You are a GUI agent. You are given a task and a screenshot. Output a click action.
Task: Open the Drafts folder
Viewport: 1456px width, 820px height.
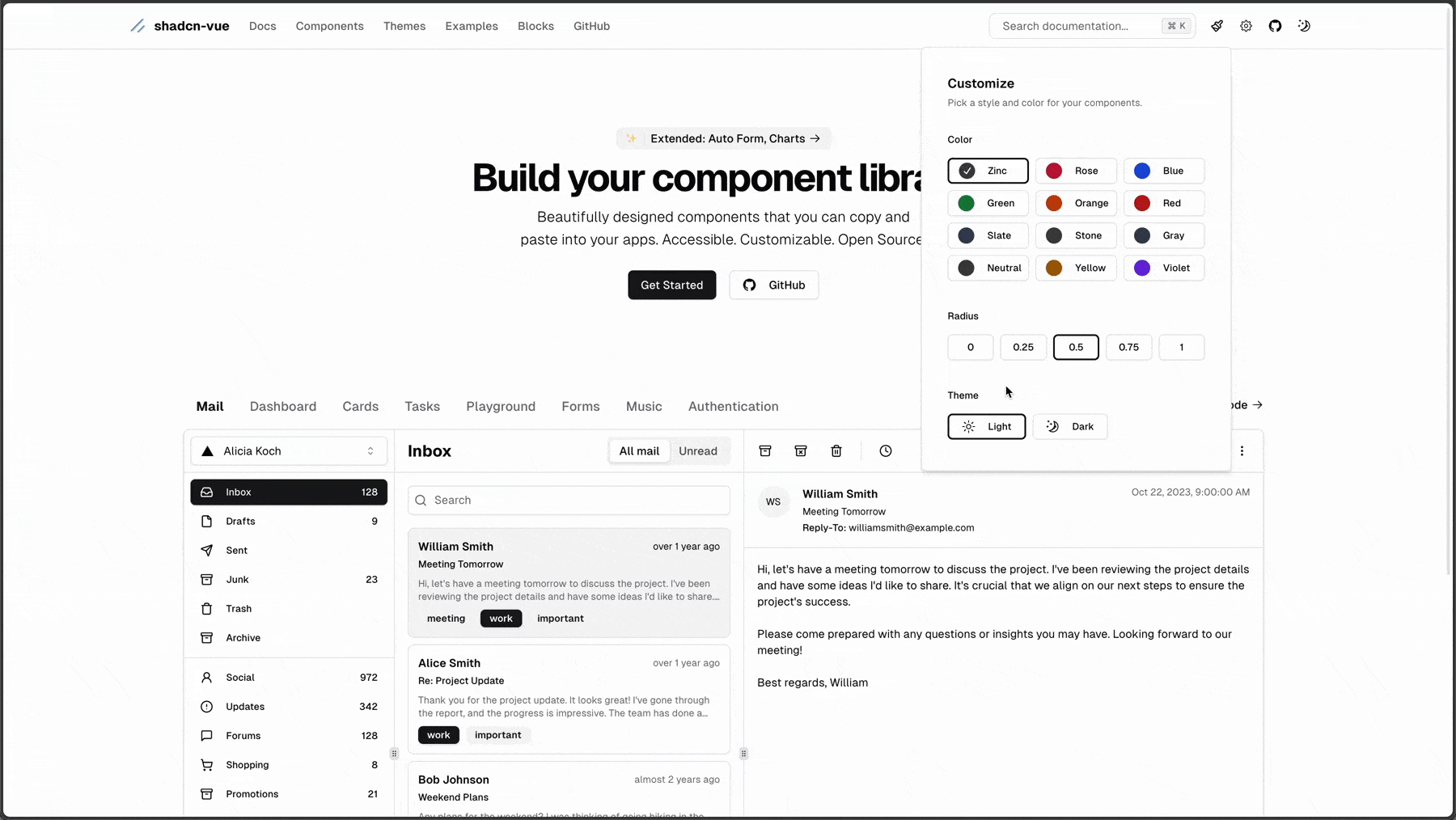pyautogui.click(x=289, y=521)
